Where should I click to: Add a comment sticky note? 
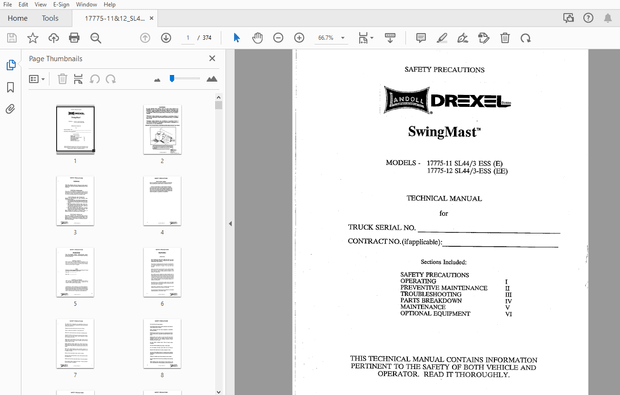point(421,38)
